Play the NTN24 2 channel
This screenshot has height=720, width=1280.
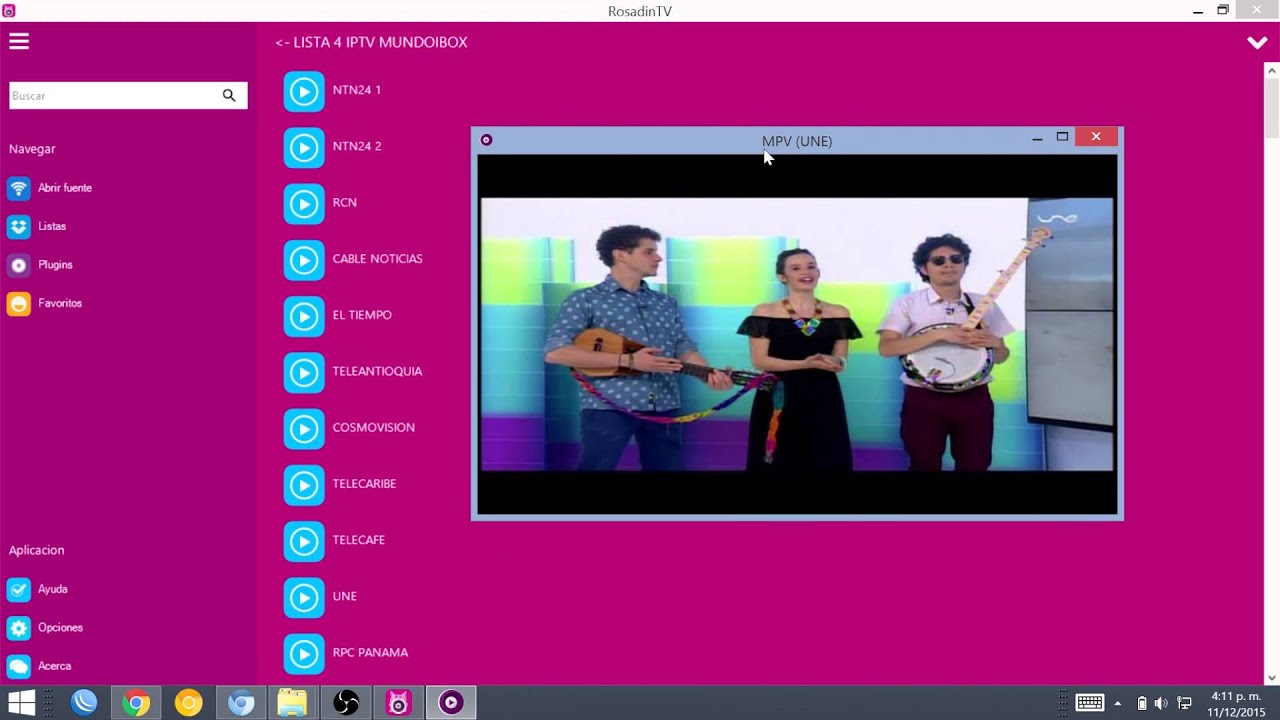point(304,147)
